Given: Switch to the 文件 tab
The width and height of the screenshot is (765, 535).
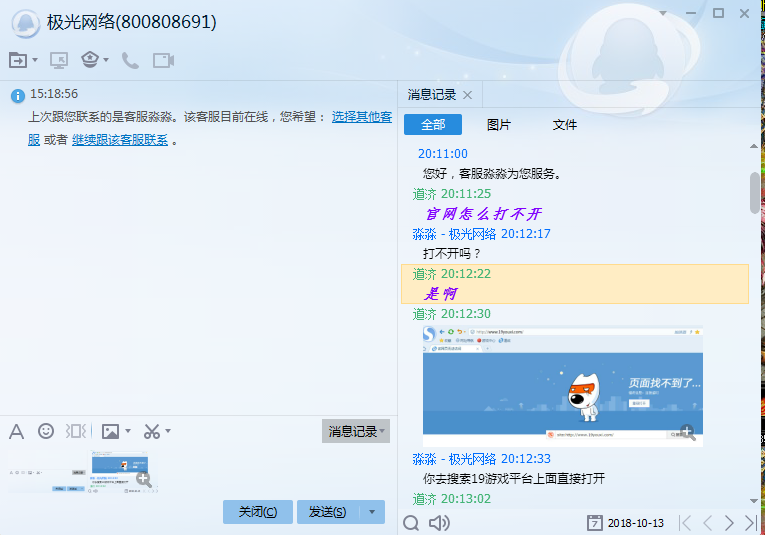Looking at the screenshot, I should [565, 125].
